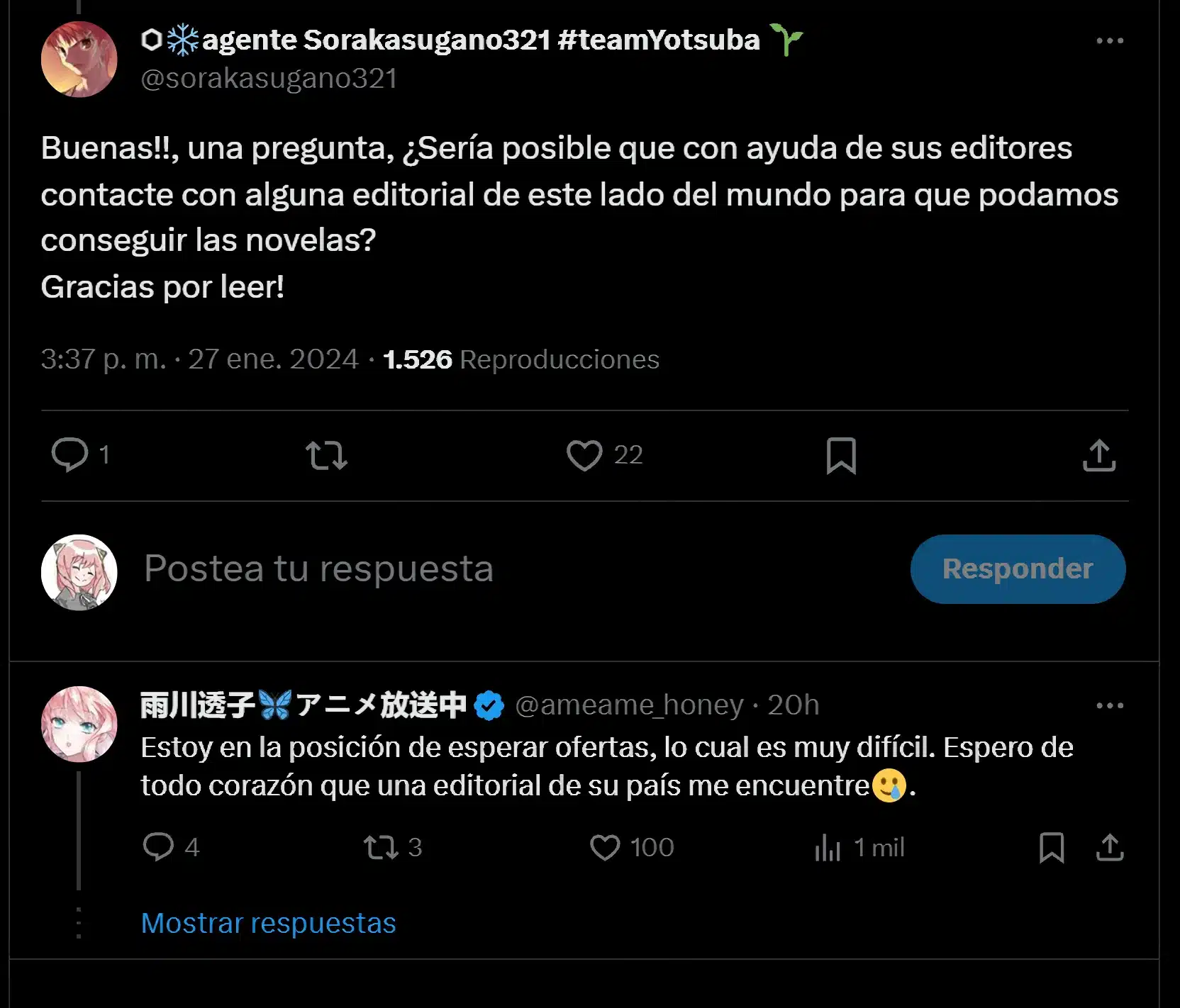Open the more options menu on the main tweet
The height and width of the screenshot is (1008, 1180).
1110,40
